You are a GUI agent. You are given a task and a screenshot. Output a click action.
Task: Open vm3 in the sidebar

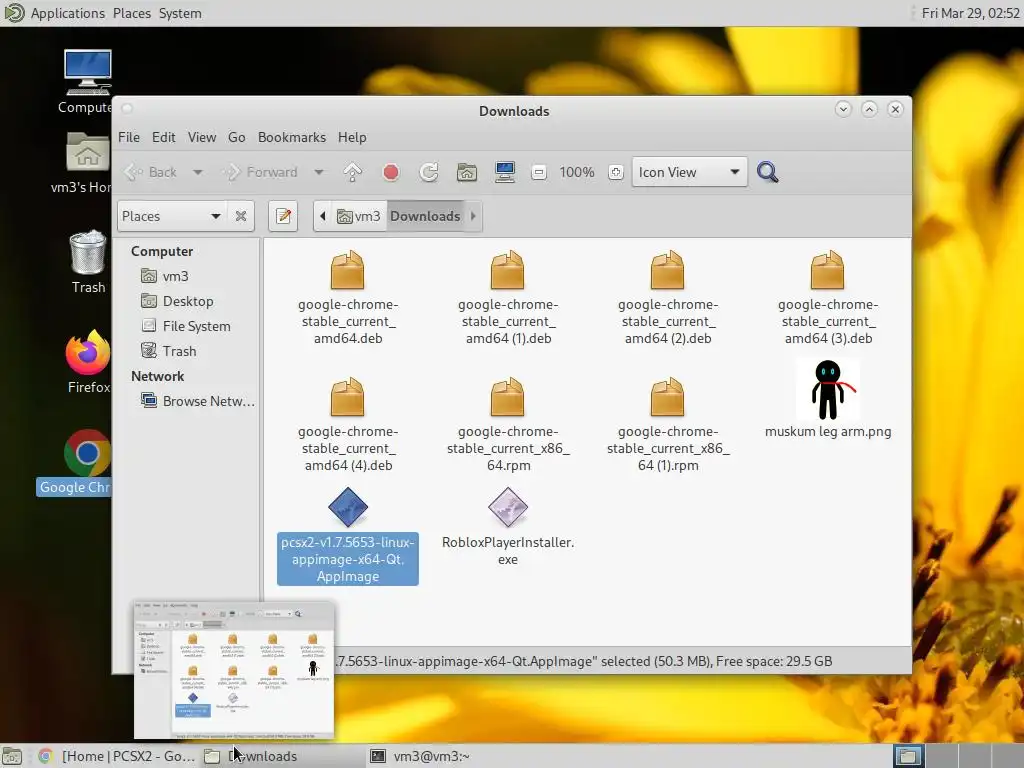tap(165, 276)
